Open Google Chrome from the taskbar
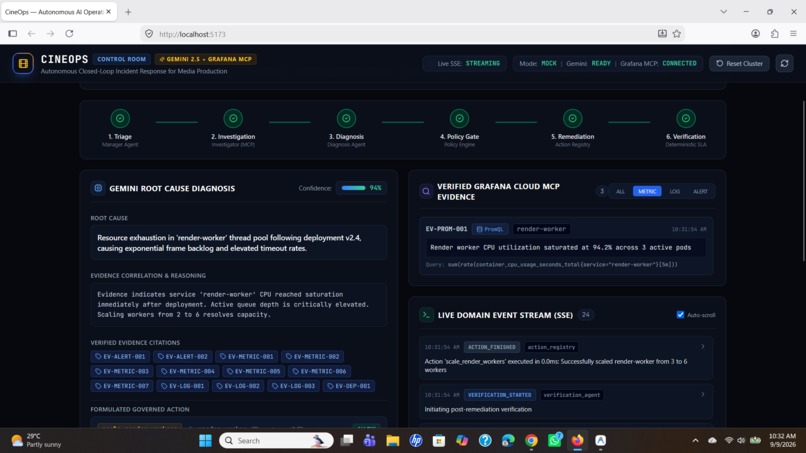The width and height of the screenshot is (806, 453). coord(531,441)
